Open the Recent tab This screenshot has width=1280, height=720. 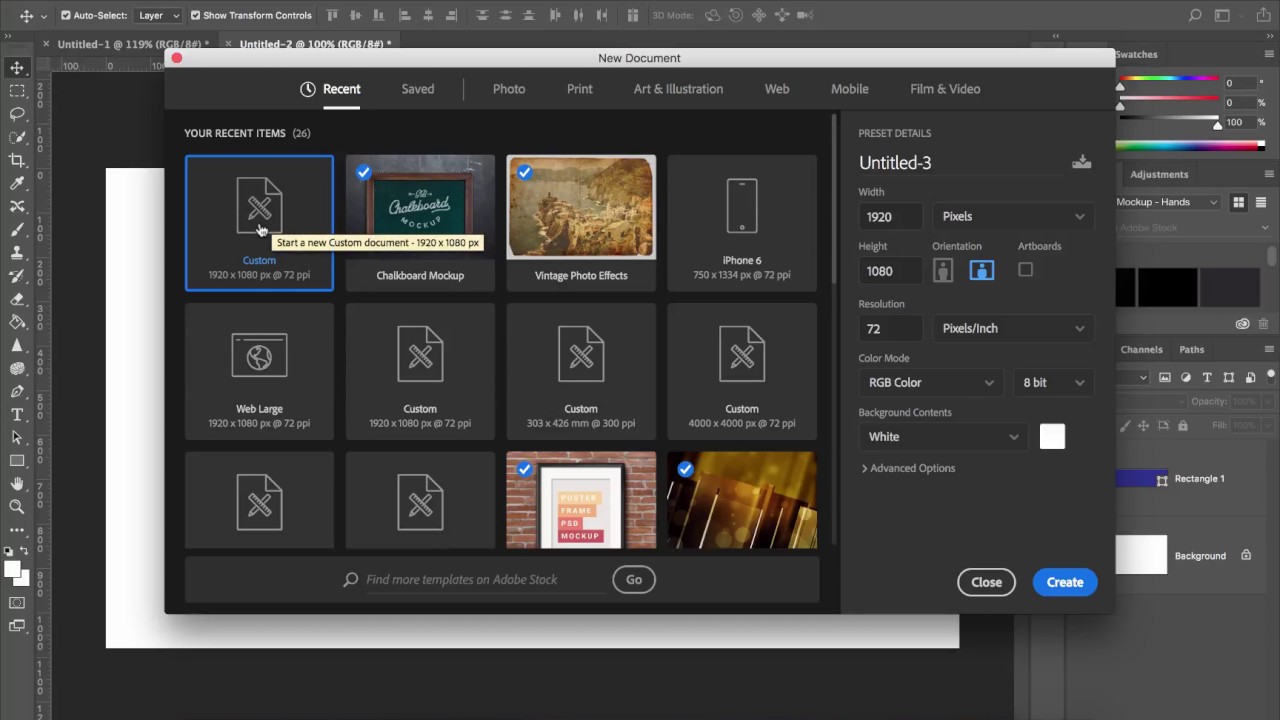click(x=331, y=89)
